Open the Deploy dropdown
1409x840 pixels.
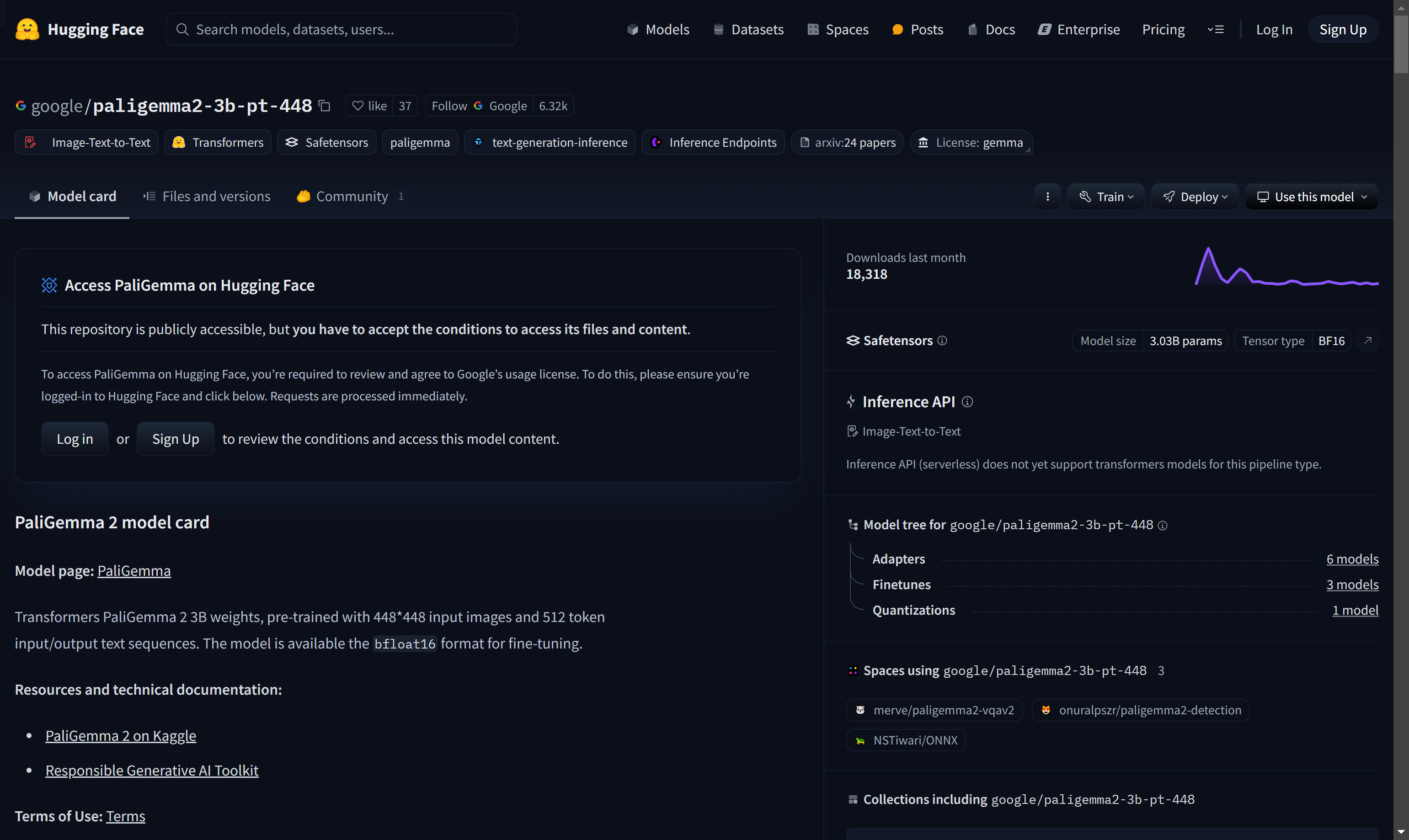[x=1195, y=197]
